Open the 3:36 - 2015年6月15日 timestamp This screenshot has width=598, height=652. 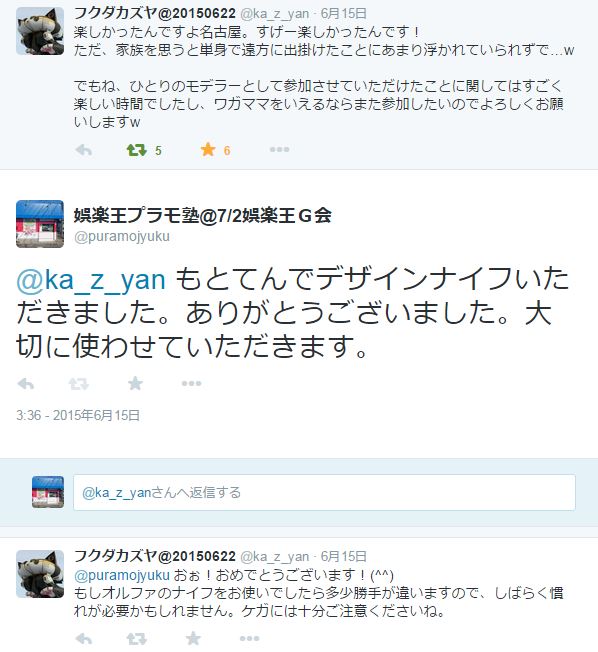(78, 415)
